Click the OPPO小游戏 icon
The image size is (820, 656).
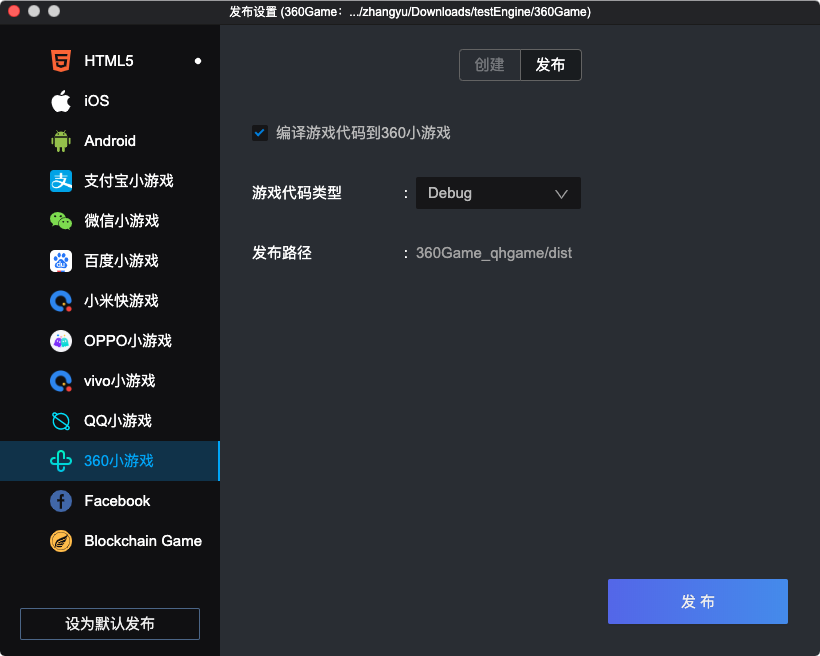[x=61, y=341]
